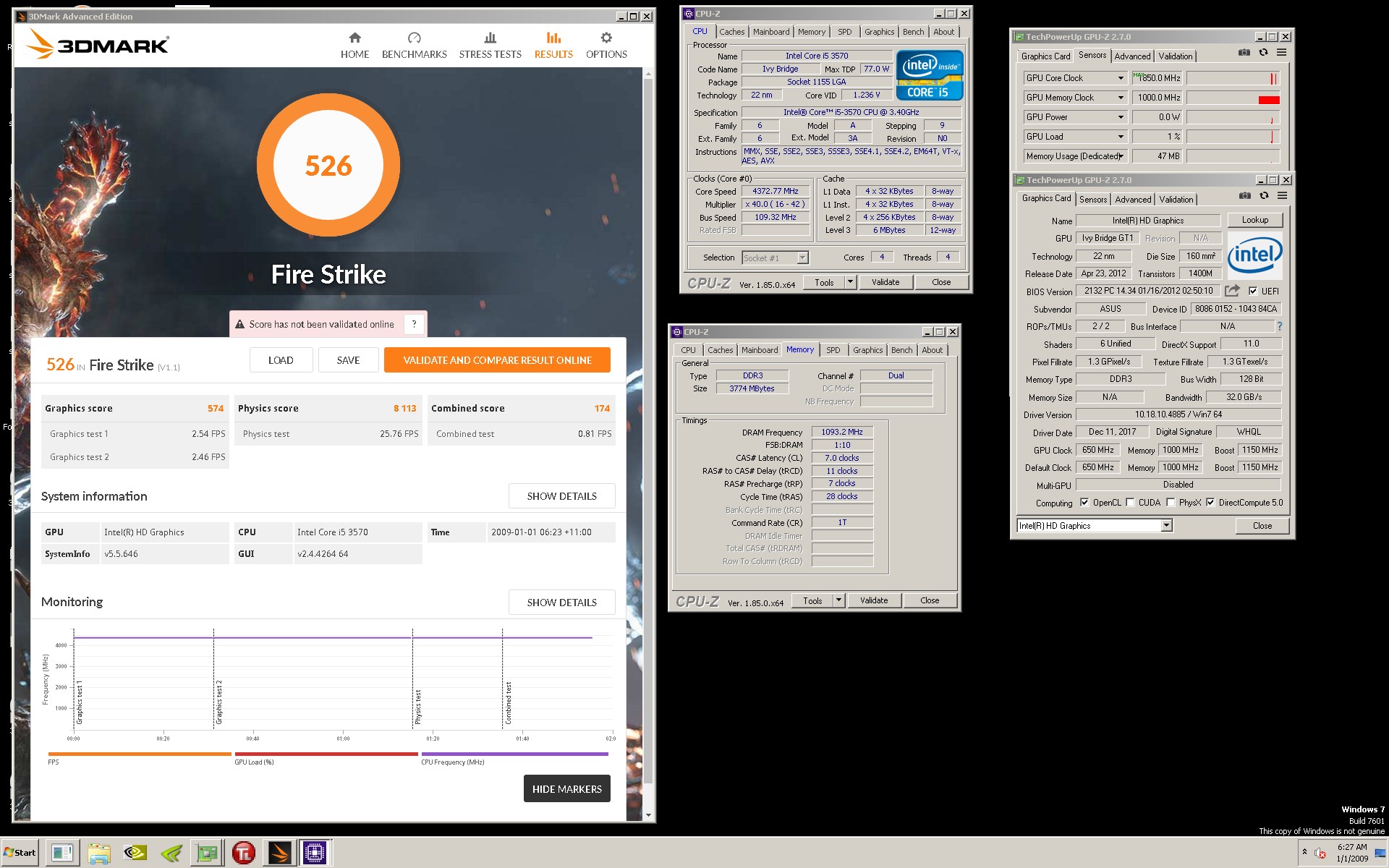This screenshot has width=1389, height=868.
Task: Open the RESULTS section in 3DMark
Action: (x=553, y=46)
